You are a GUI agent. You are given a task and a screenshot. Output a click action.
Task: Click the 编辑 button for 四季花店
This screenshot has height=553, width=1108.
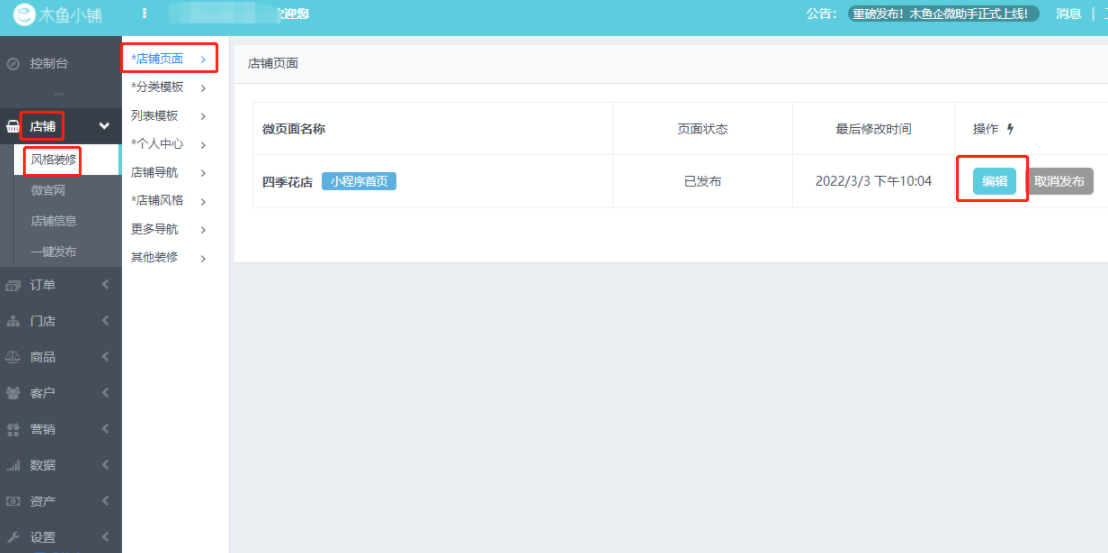(x=994, y=182)
